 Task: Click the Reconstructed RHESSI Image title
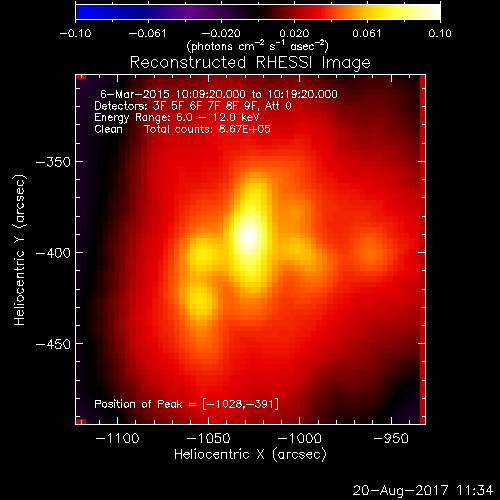[250, 63]
